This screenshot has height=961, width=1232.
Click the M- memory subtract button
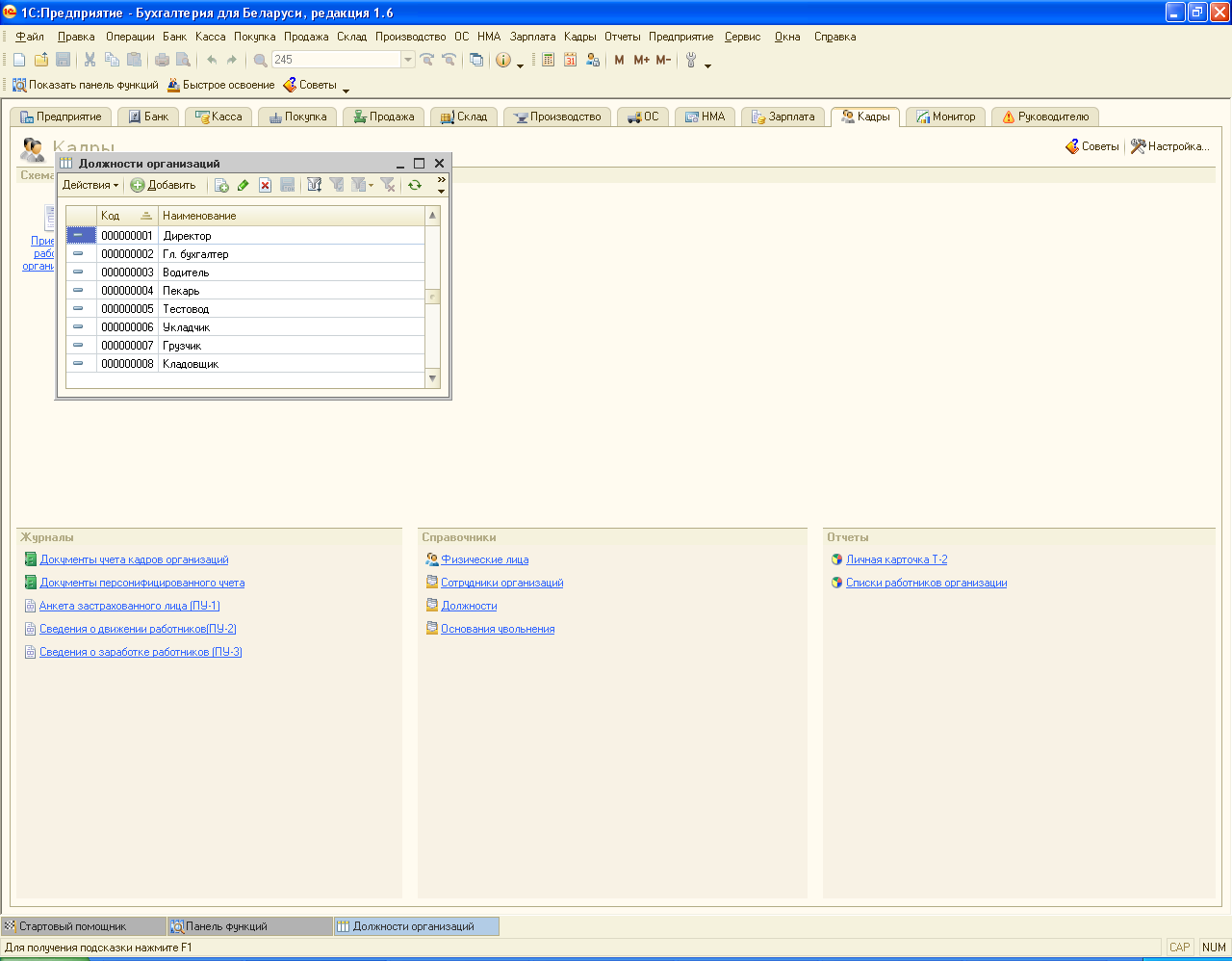[663, 60]
